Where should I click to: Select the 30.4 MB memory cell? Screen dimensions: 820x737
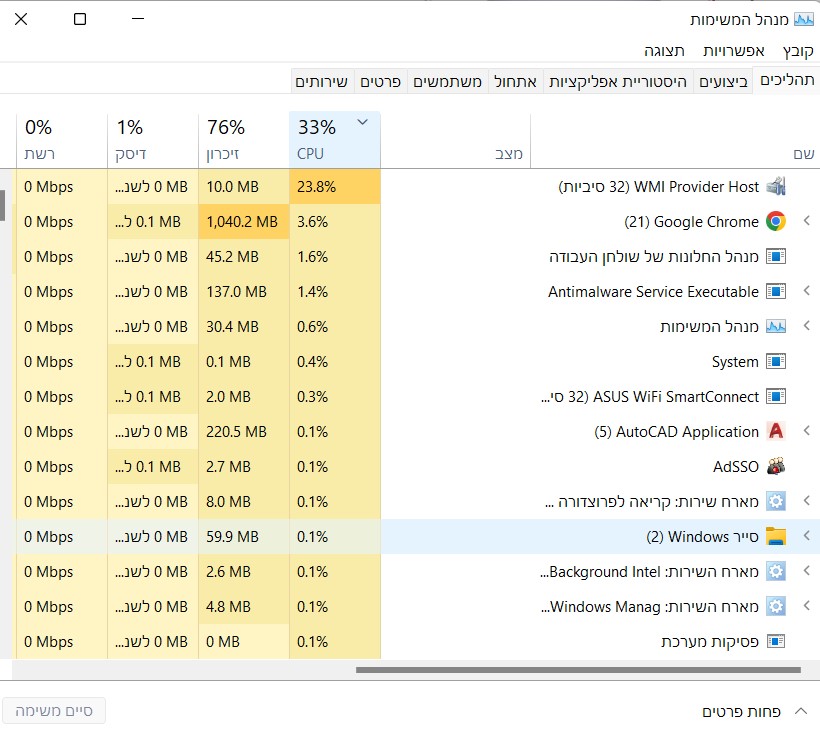click(244, 327)
